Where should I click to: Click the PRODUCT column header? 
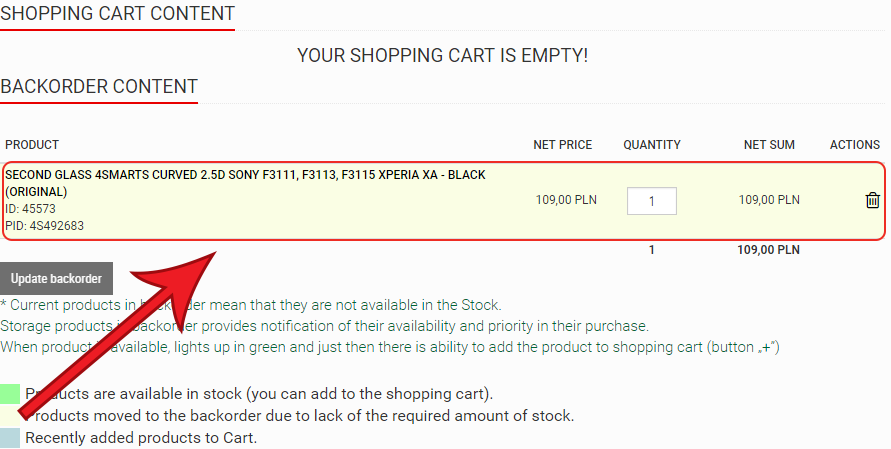click(32, 145)
